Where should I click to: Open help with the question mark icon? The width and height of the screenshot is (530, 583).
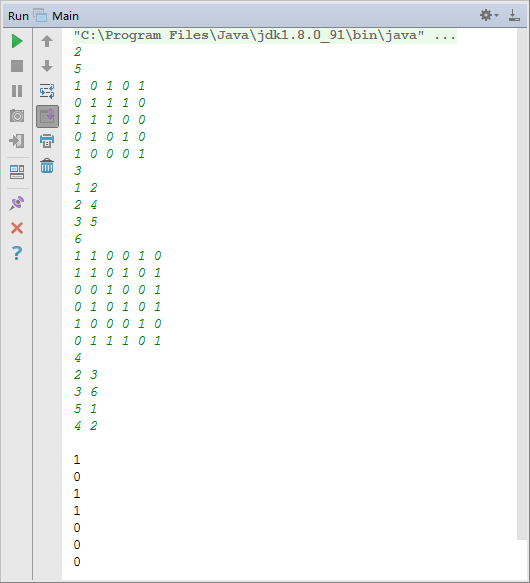point(17,253)
